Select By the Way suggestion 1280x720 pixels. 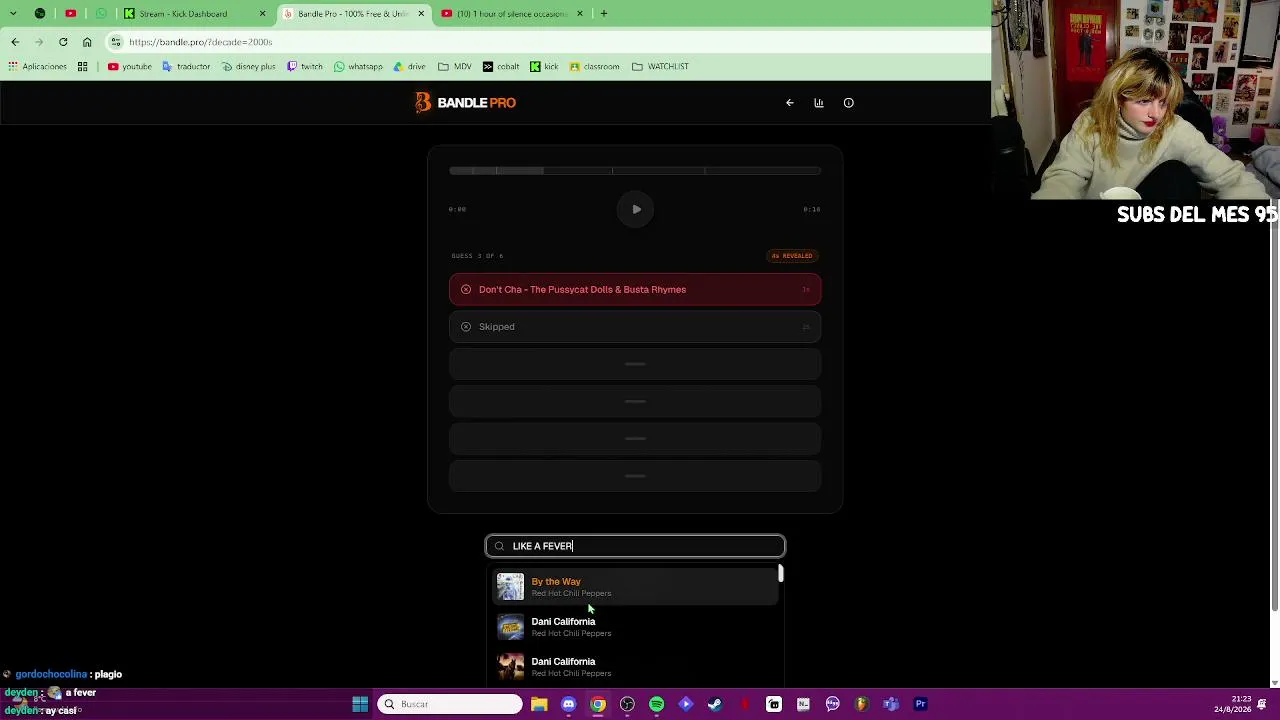(x=635, y=587)
